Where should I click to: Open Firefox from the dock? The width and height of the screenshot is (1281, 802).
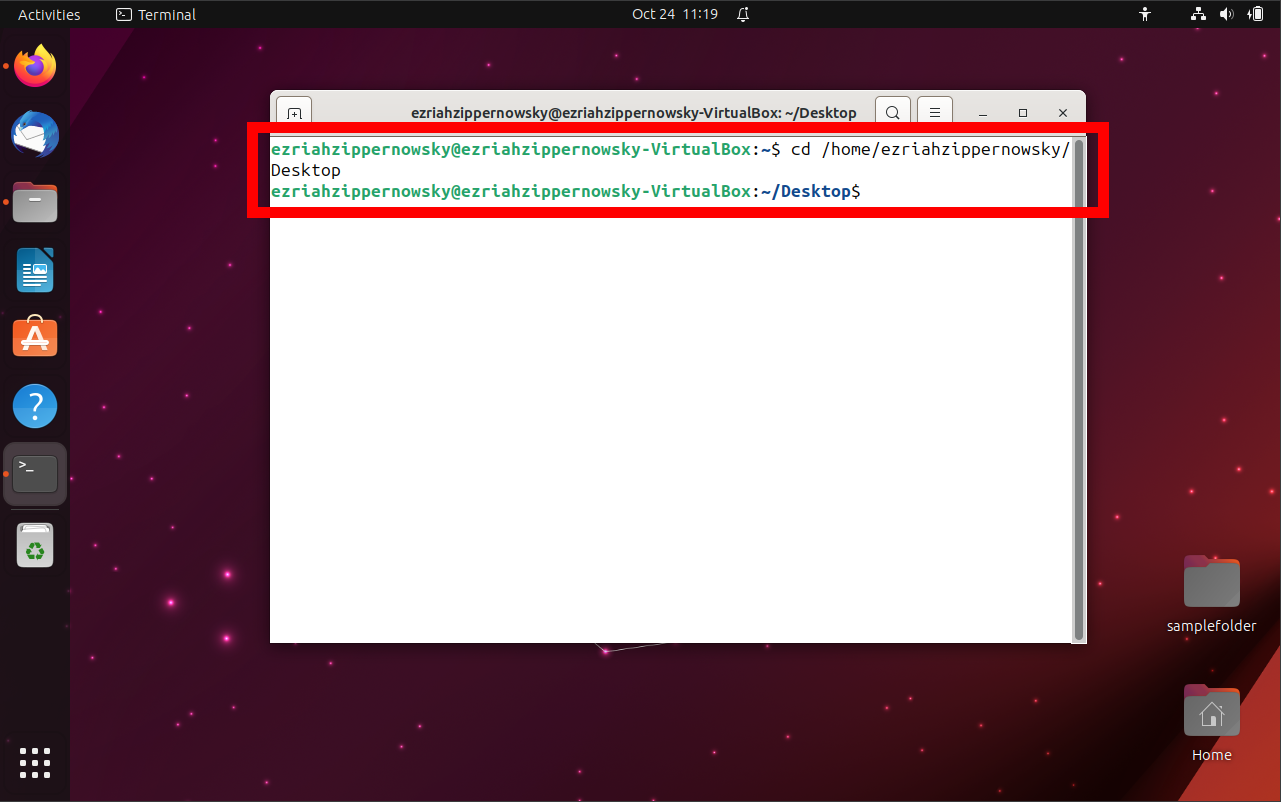tap(35, 66)
